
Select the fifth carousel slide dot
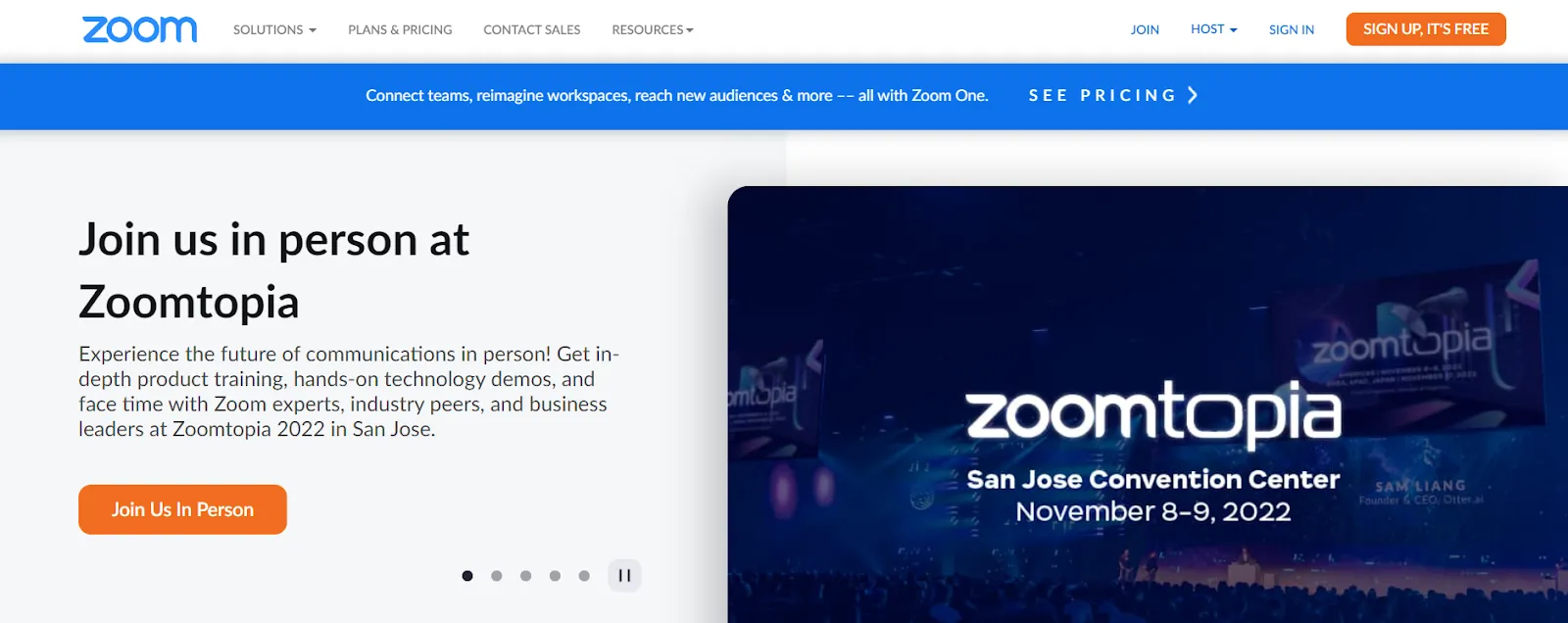[x=584, y=576]
